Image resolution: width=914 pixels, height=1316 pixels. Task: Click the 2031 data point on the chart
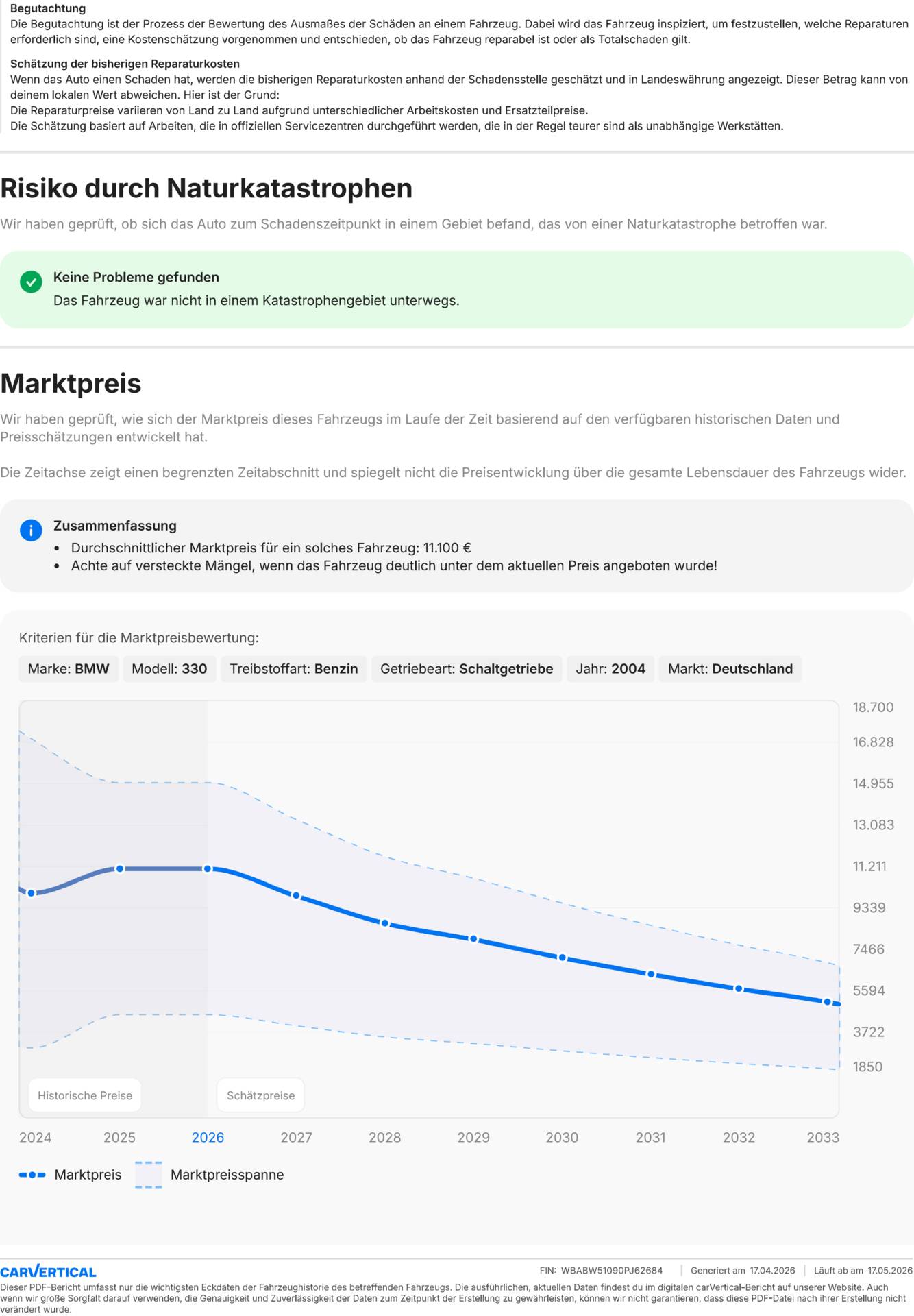point(651,974)
